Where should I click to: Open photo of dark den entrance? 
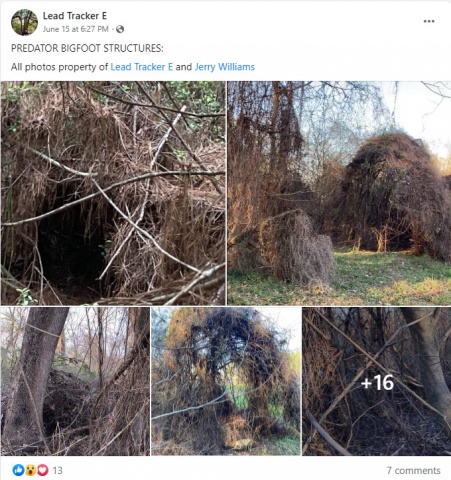coord(113,193)
